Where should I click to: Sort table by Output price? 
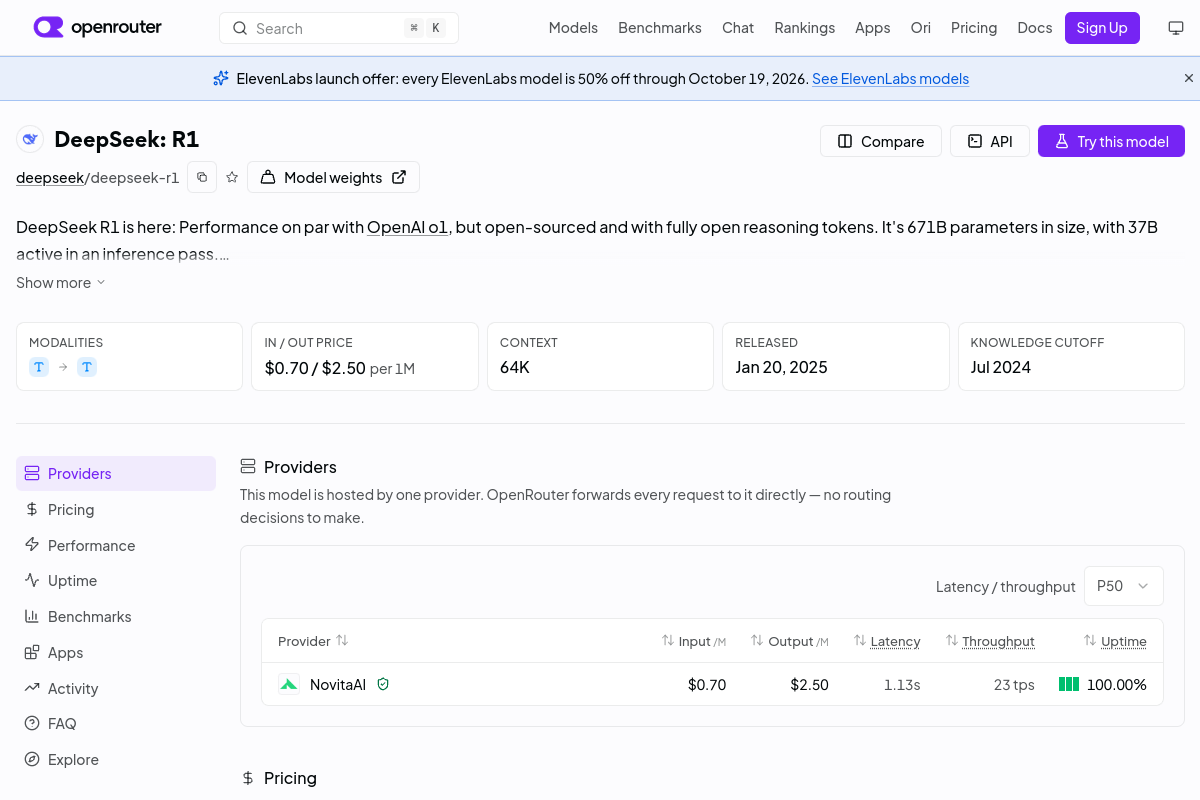(x=790, y=641)
